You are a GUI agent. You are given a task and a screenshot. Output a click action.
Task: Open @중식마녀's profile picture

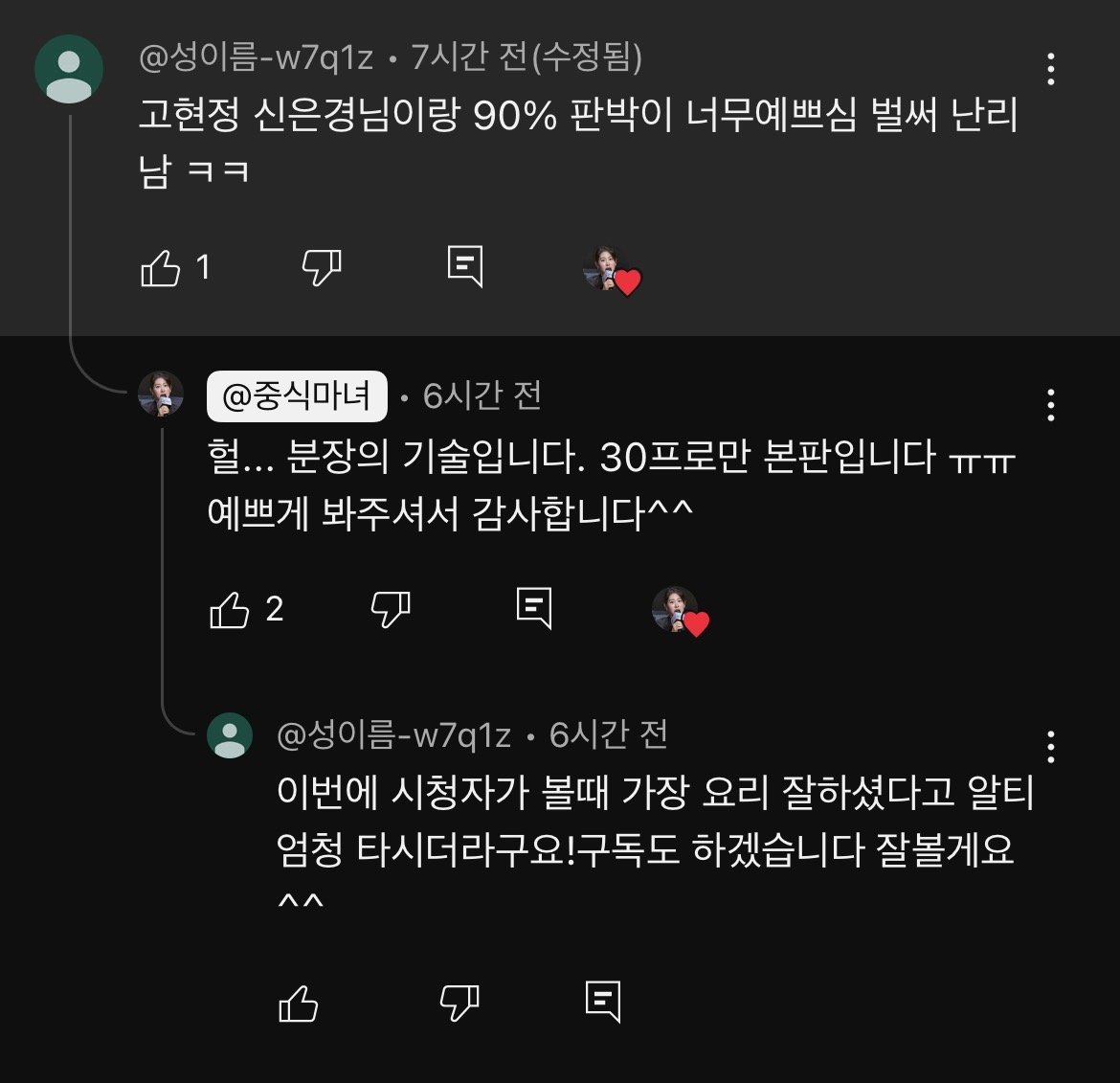pos(161,395)
